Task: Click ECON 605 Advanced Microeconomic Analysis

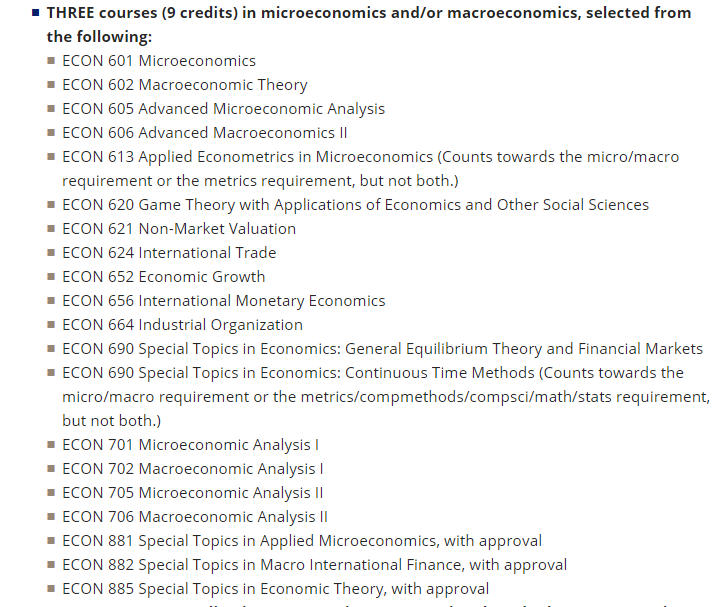Action: [x=223, y=109]
